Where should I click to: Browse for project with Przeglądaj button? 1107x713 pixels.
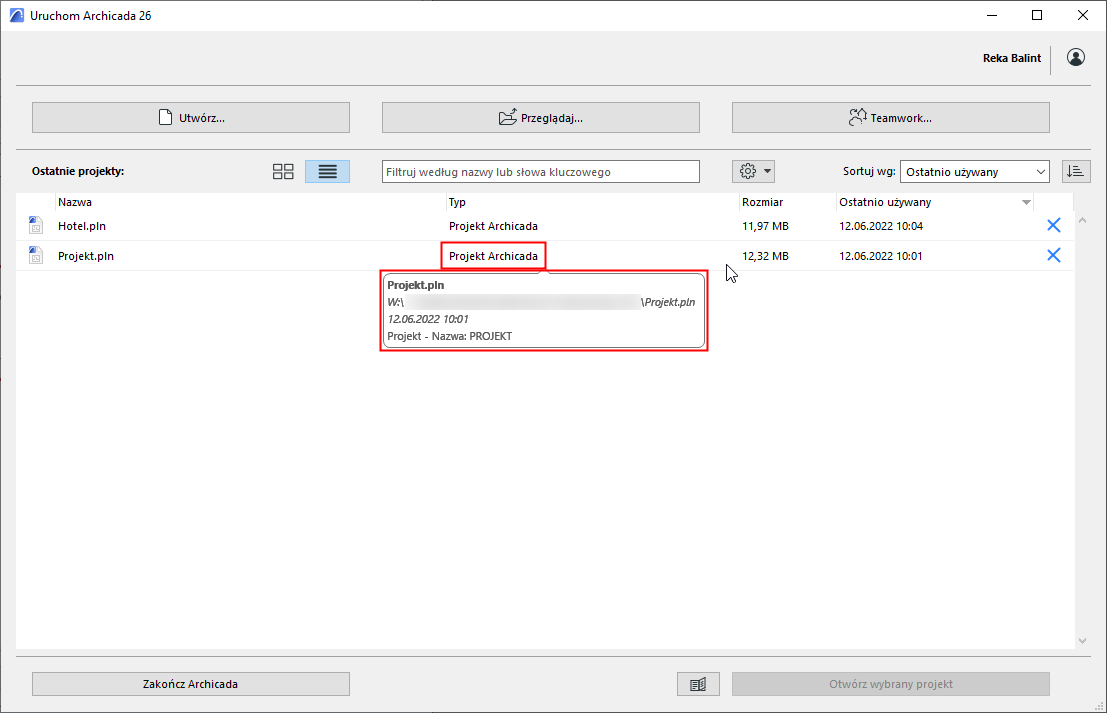tap(541, 117)
